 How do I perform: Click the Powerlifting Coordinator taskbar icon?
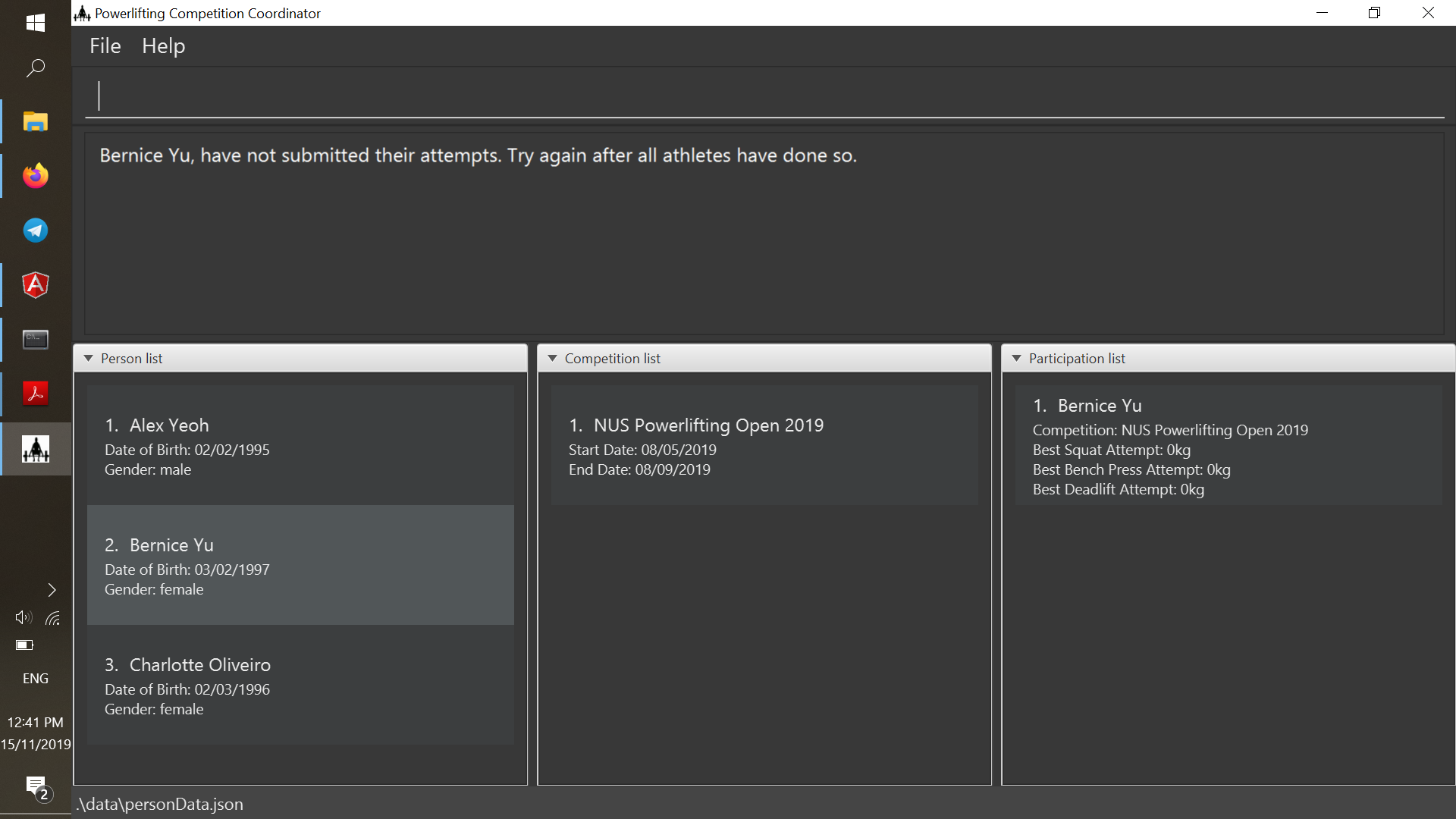35,449
